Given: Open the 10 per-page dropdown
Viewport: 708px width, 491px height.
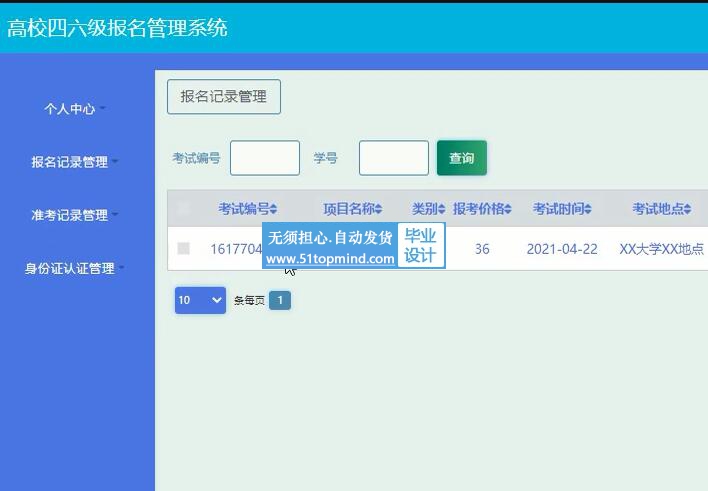Looking at the screenshot, I should [200, 300].
